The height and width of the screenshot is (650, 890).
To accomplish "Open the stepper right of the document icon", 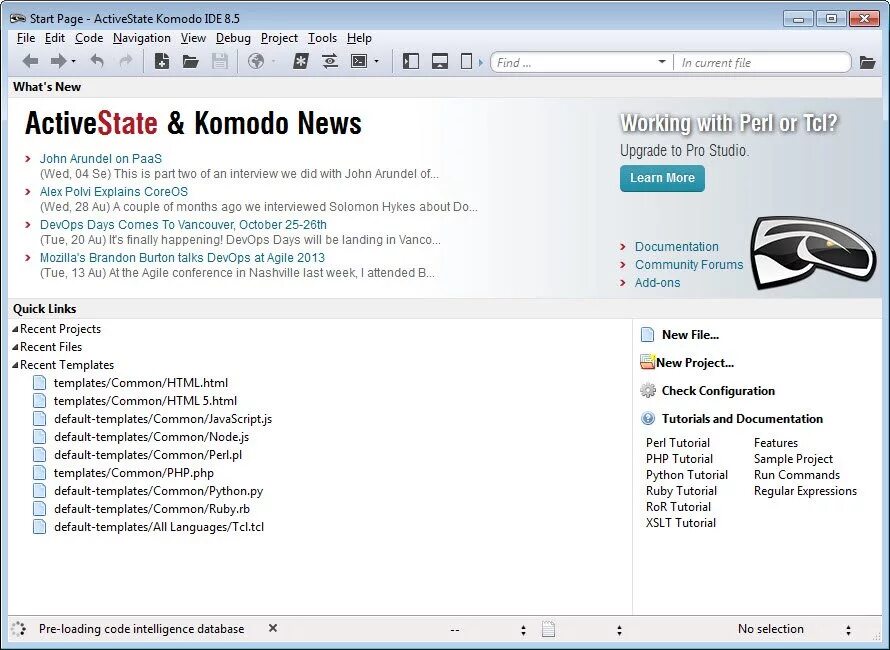I will coord(619,630).
